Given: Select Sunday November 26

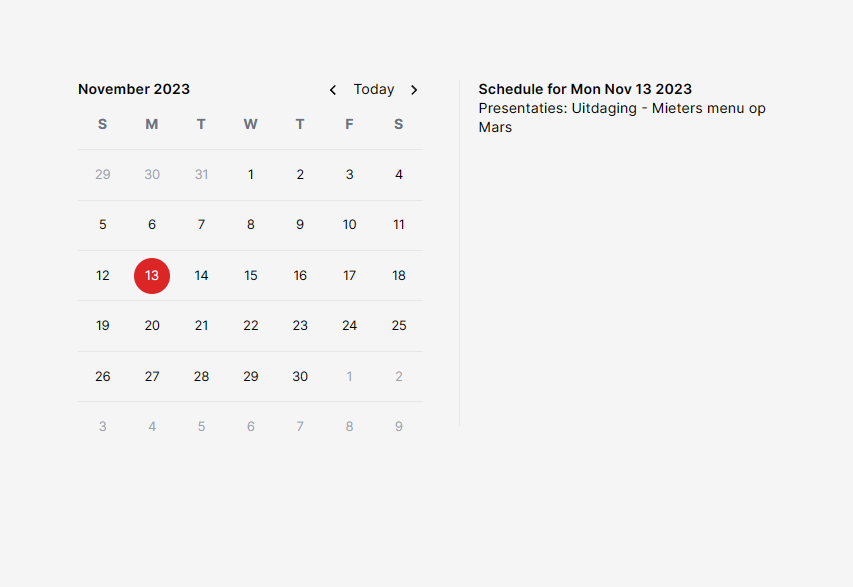Looking at the screenshot, I should (103, 376).
